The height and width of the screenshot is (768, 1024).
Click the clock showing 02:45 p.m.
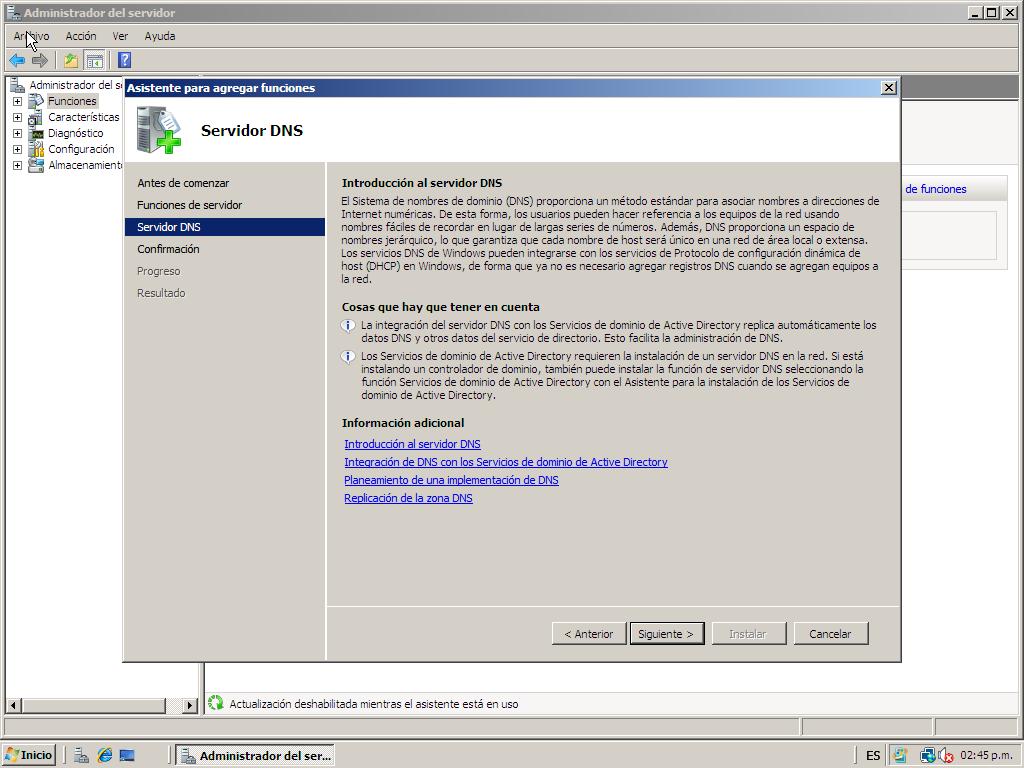coord(987,756)
